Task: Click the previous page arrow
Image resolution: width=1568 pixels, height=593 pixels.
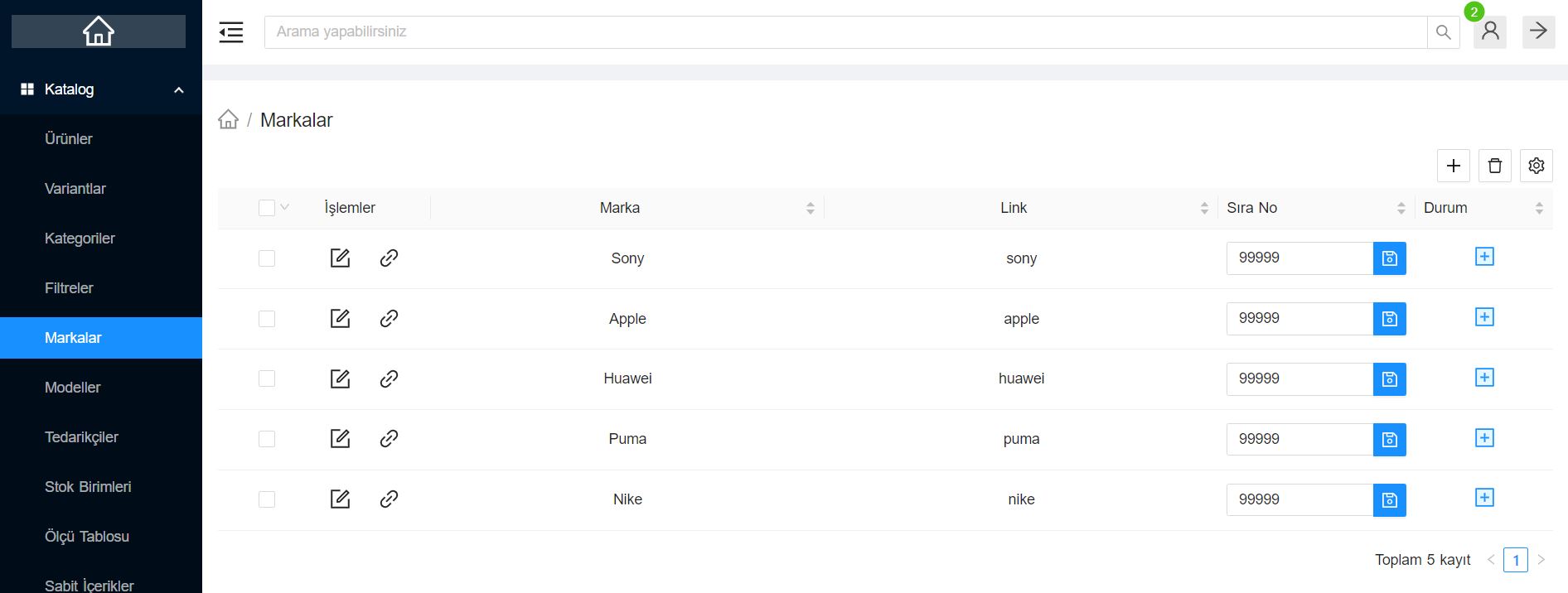Action: pos(1491,560)
